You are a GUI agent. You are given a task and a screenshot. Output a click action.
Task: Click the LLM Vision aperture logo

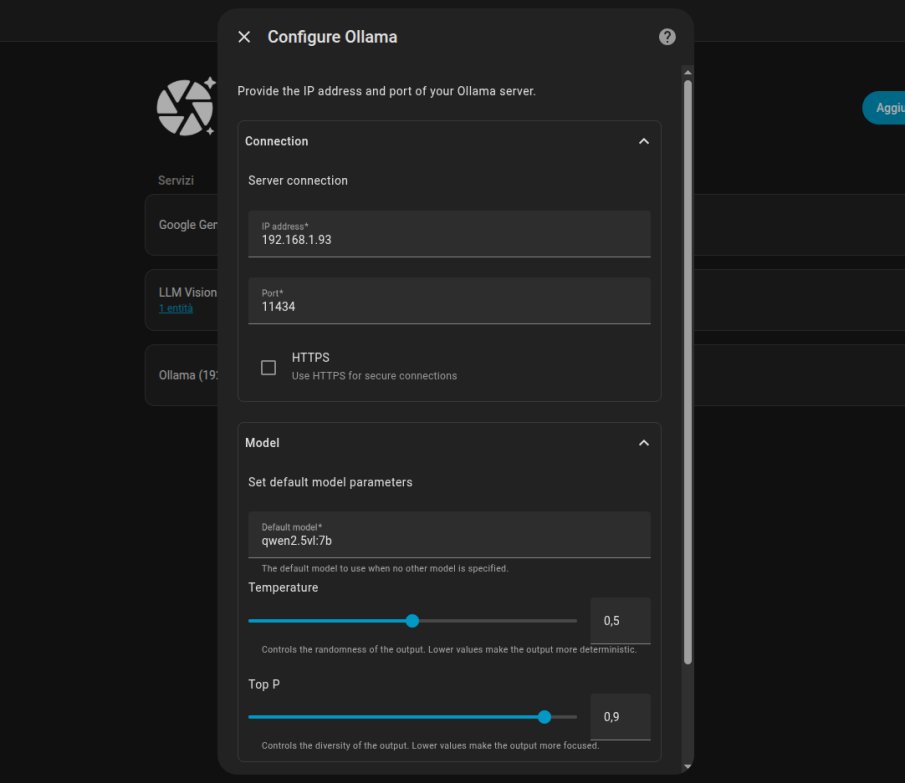(185, 106)
